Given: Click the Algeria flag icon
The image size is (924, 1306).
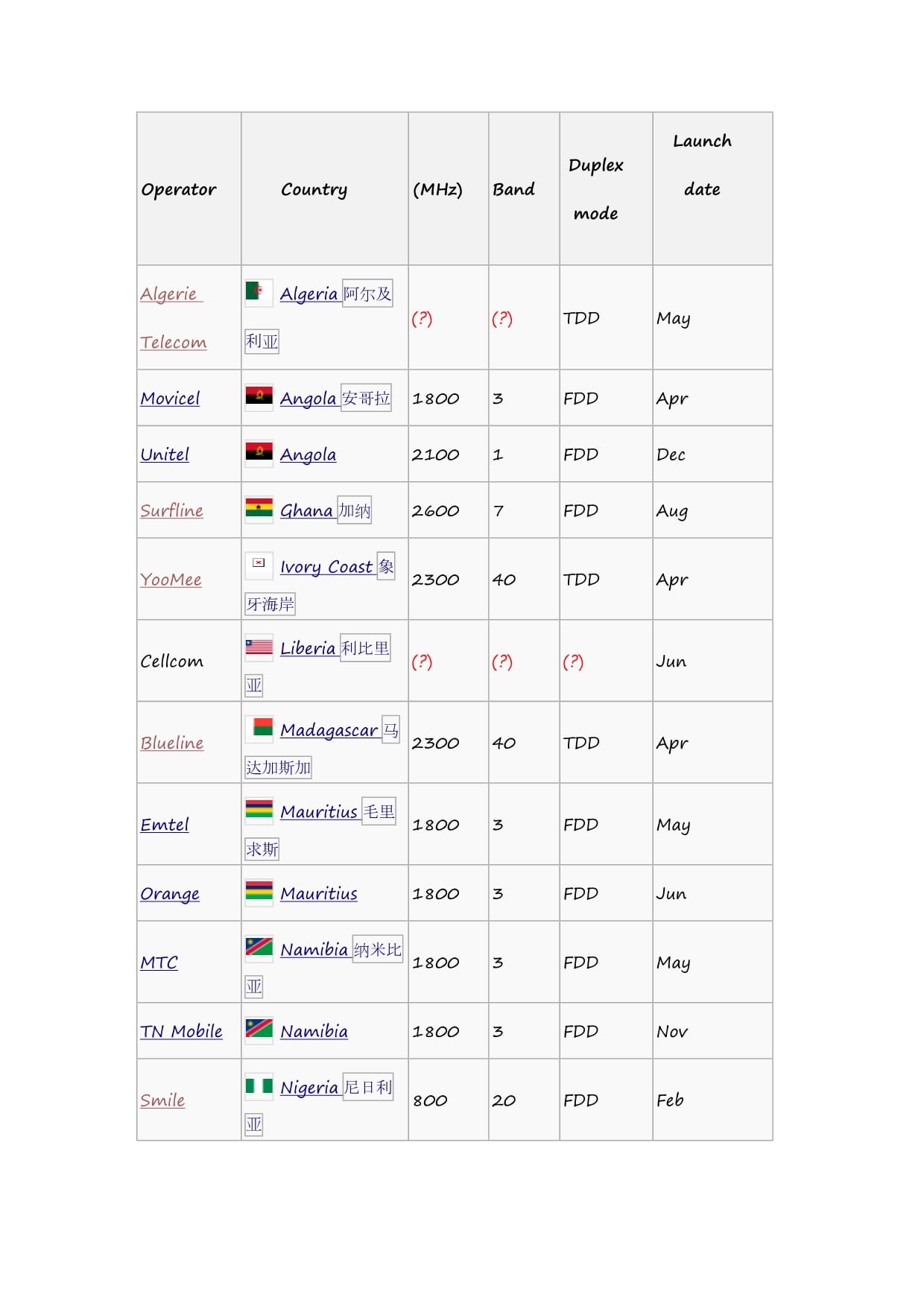Looking at the screenshot, I should point(259,291).
